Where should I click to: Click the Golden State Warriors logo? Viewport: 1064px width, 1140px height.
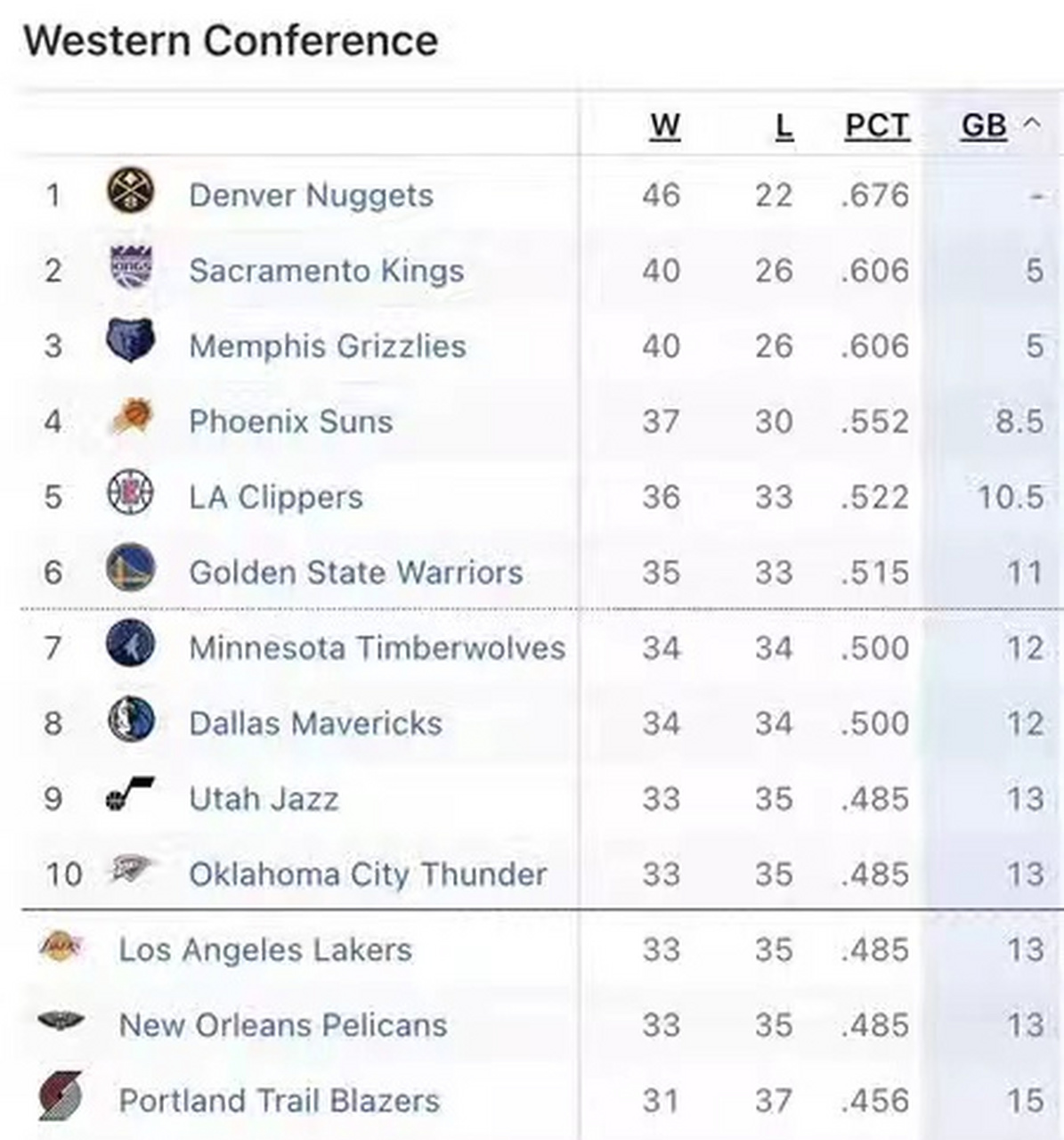coord(130,568)
